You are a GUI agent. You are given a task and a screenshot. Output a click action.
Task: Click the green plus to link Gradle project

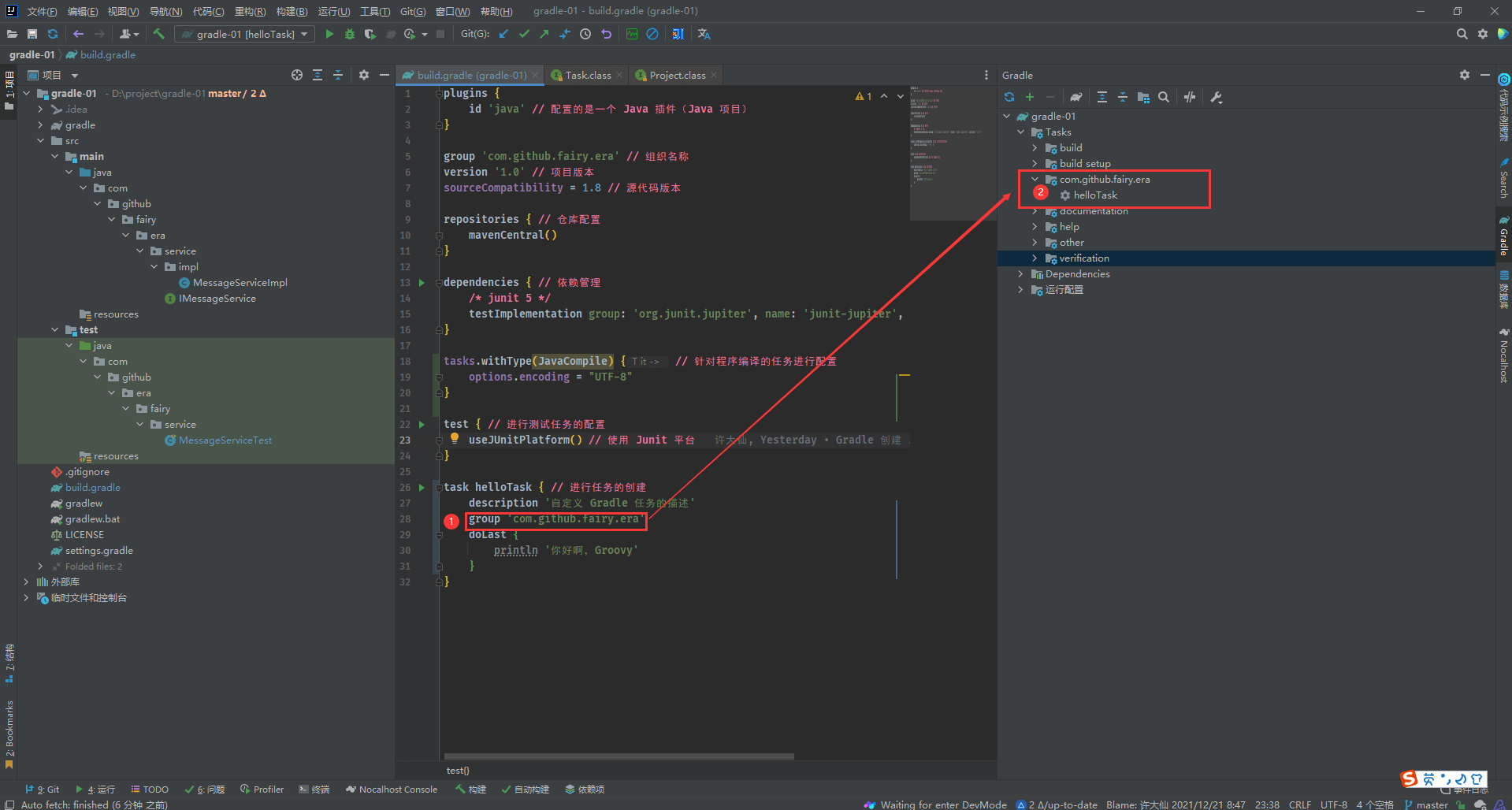tap(1030, 97)
